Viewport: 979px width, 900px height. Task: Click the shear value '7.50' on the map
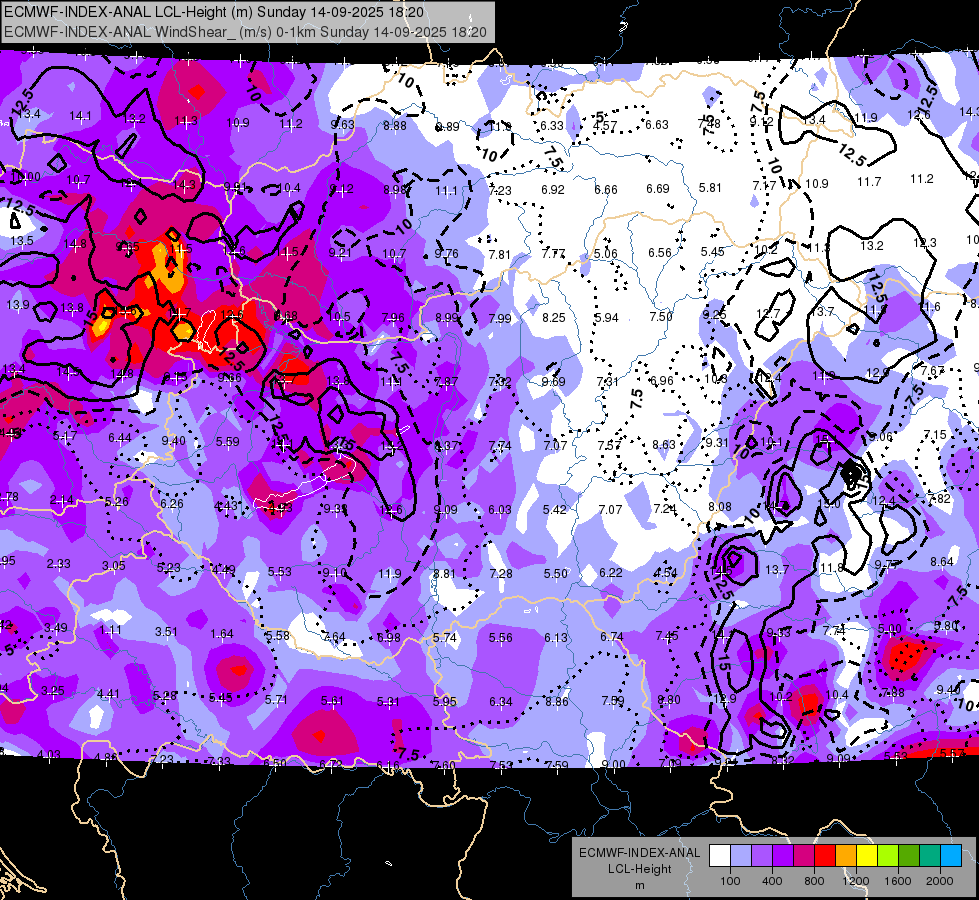[661, 317]
